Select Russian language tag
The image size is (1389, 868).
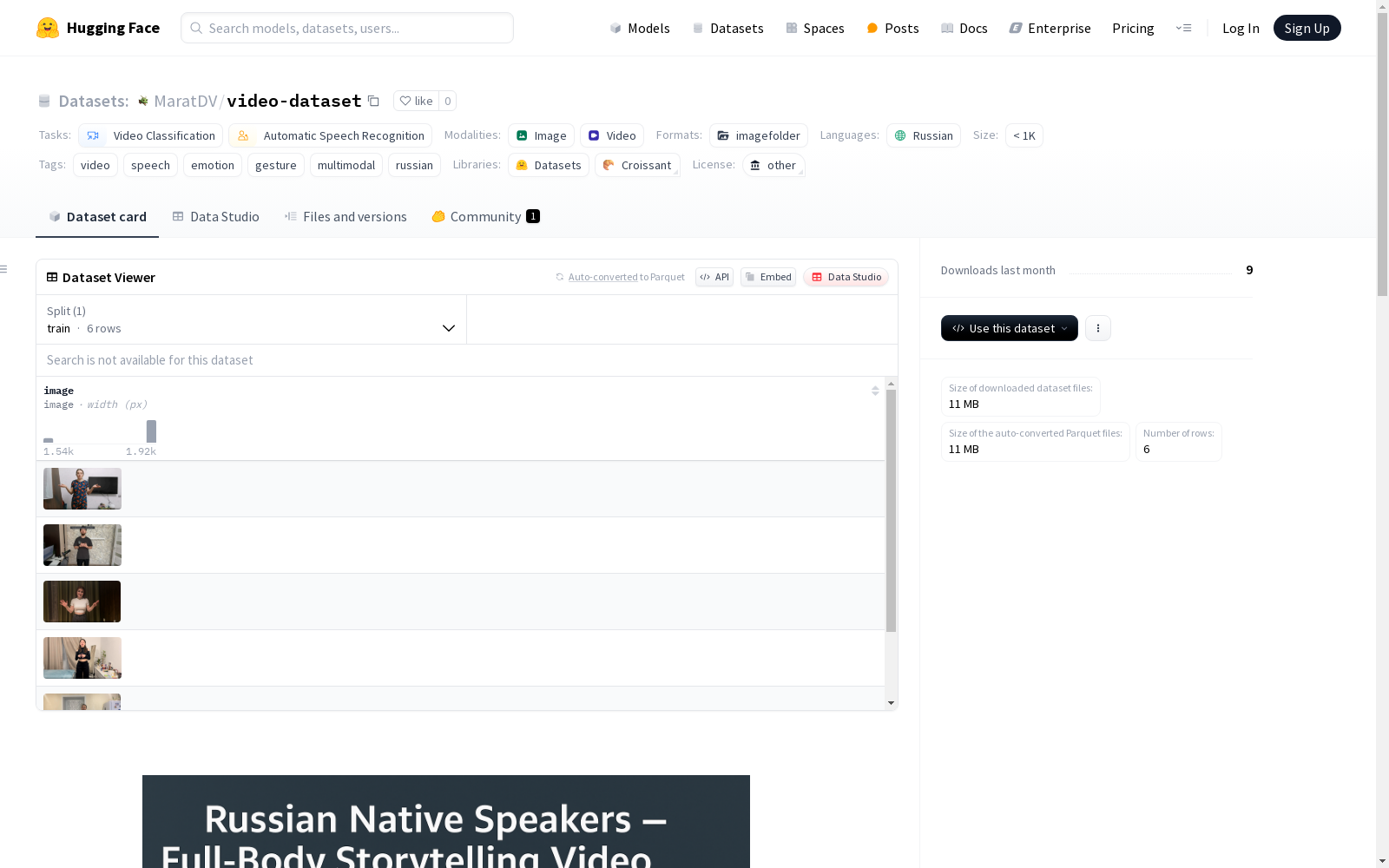point(924,135)
